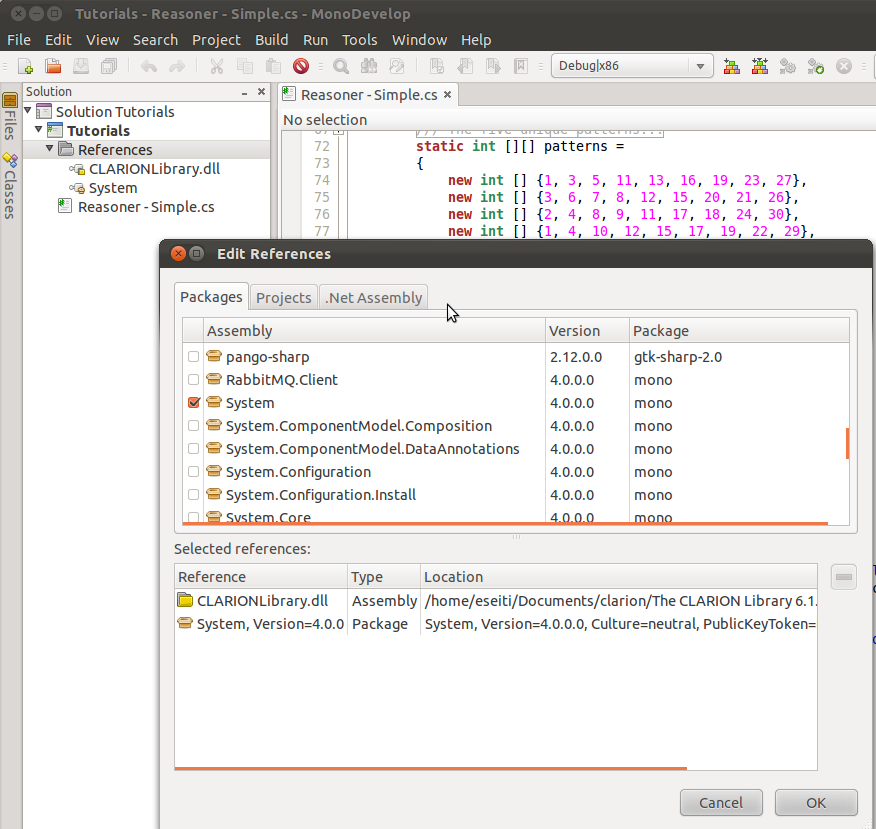
Task: Select CLARIONLibrary.dll in selected references list
Action: pyautogui.click(x=261, y=601)
